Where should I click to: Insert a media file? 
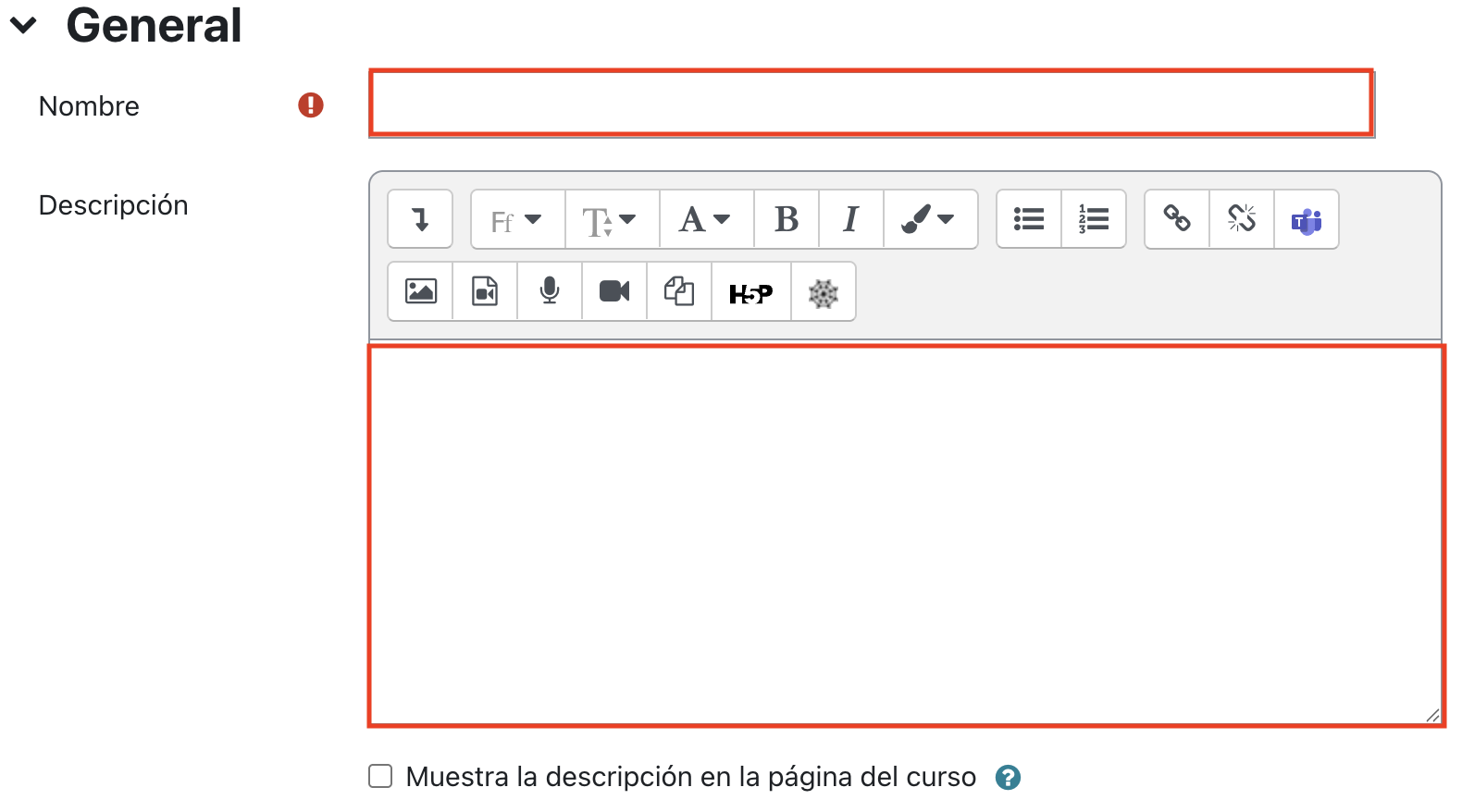(485, 291)
